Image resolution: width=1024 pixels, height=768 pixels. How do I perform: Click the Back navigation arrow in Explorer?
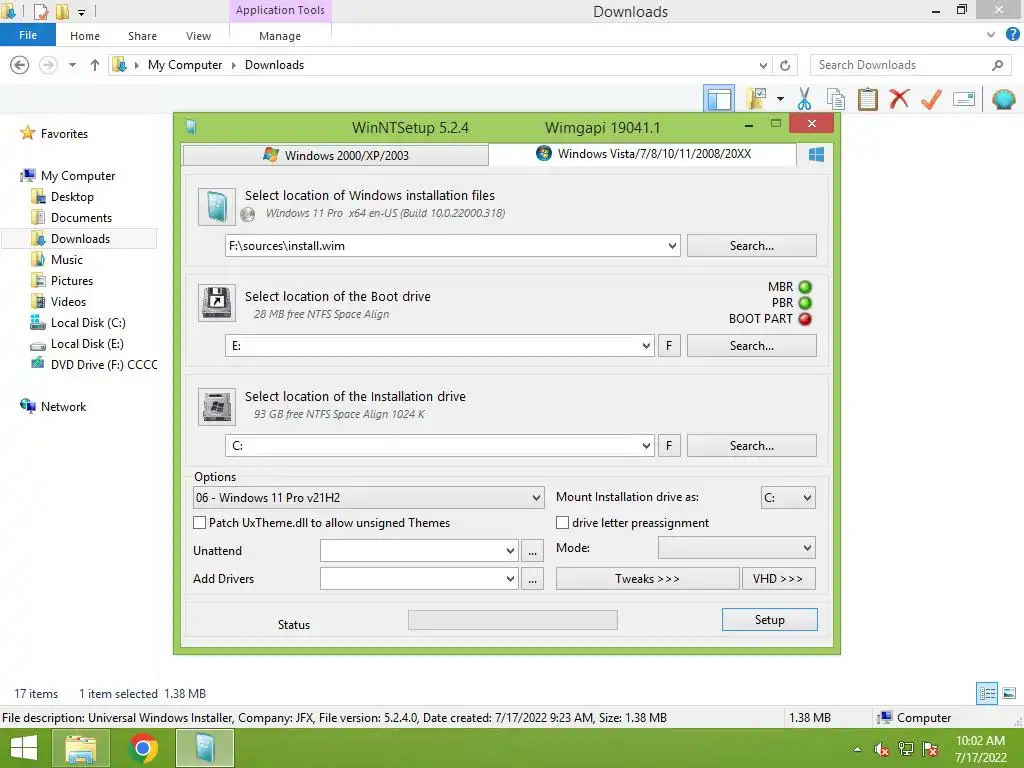tap(20, 65)
